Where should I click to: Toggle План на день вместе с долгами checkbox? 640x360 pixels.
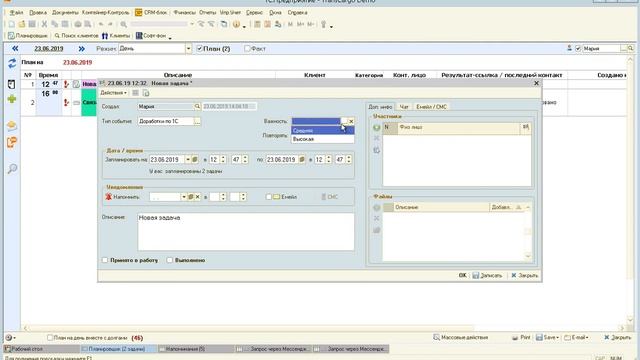(50, 338)
